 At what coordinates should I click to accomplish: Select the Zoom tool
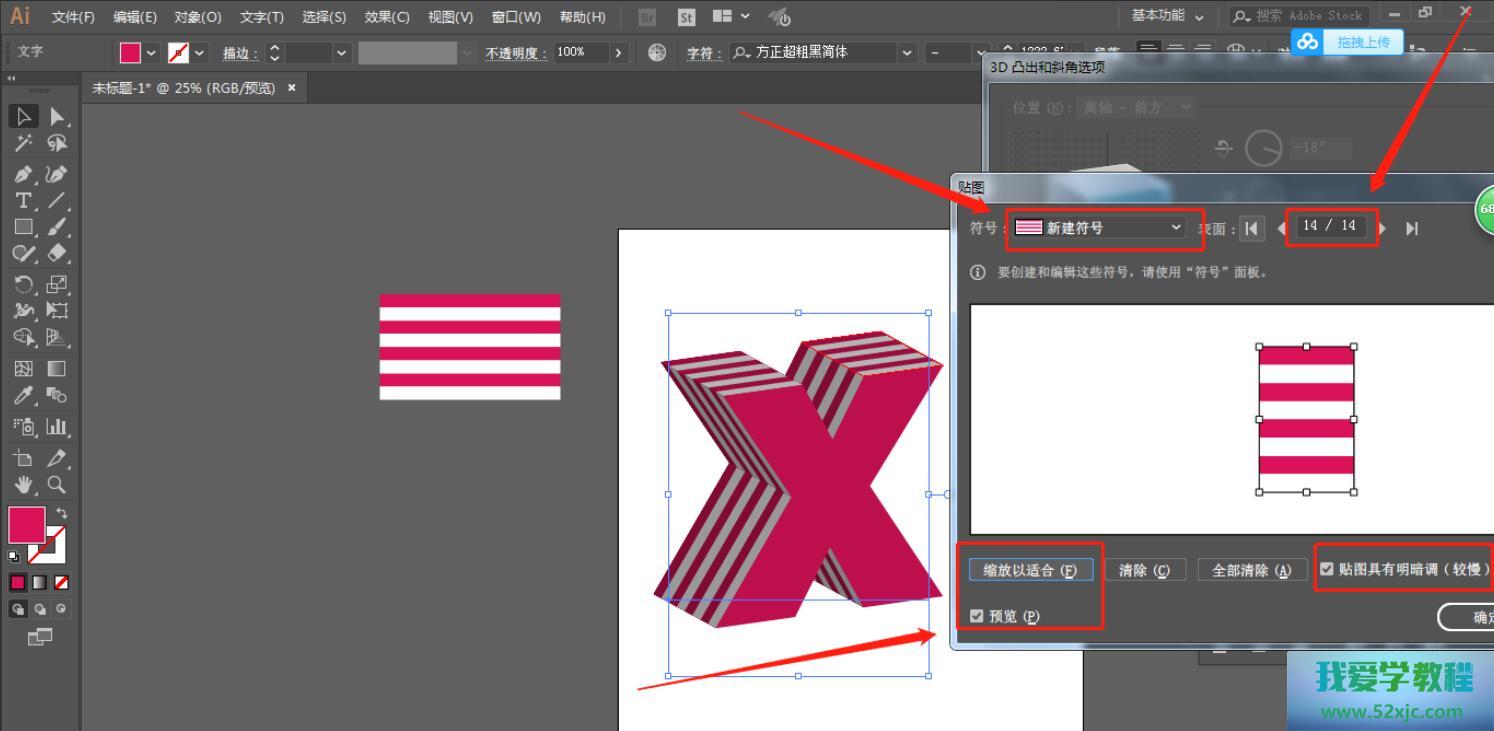[x=57, y=485]
